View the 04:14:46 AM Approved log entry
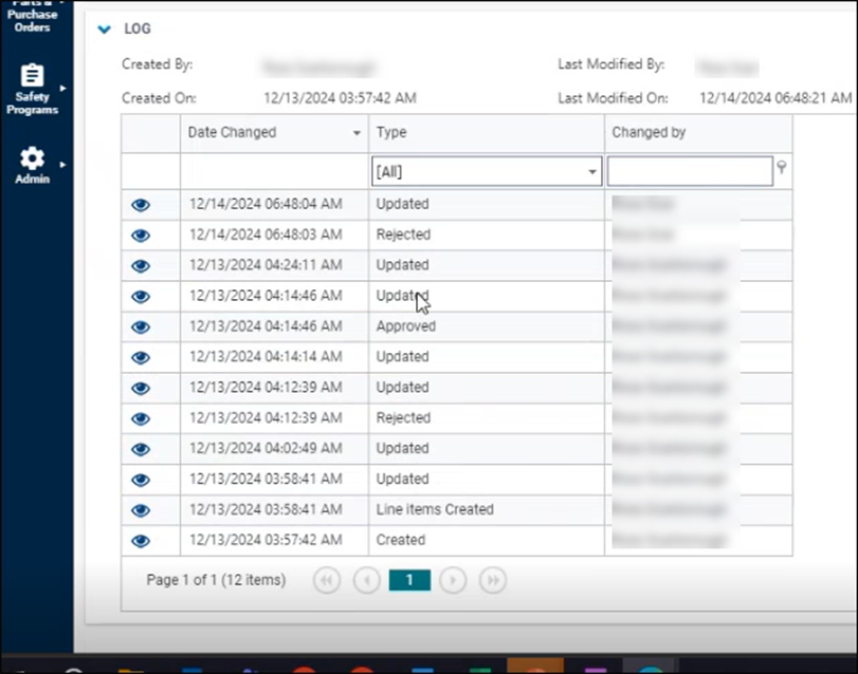The height and width of the screenshot is (674, 858). point(141,327)
